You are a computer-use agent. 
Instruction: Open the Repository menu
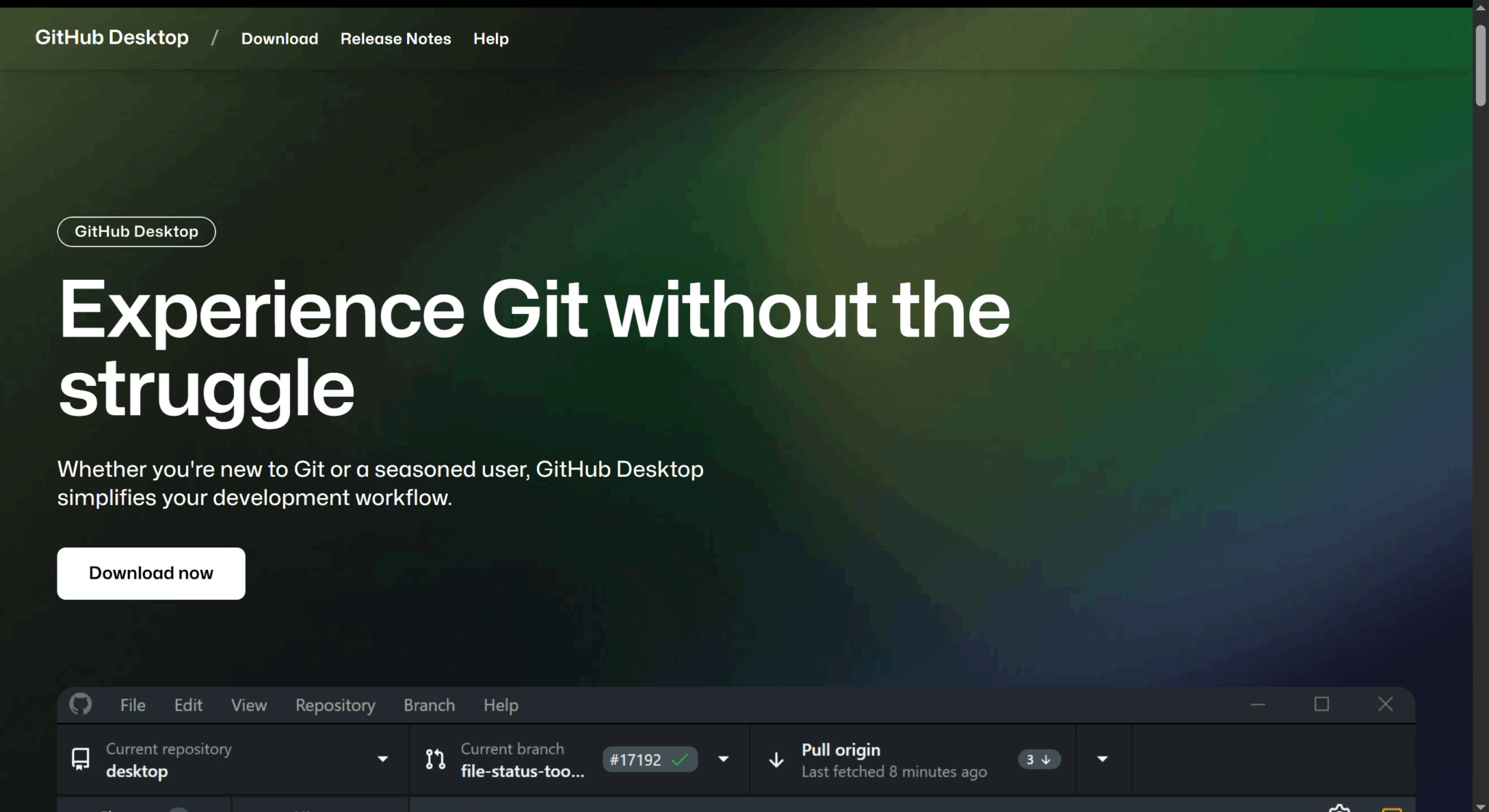pos(334,704)
